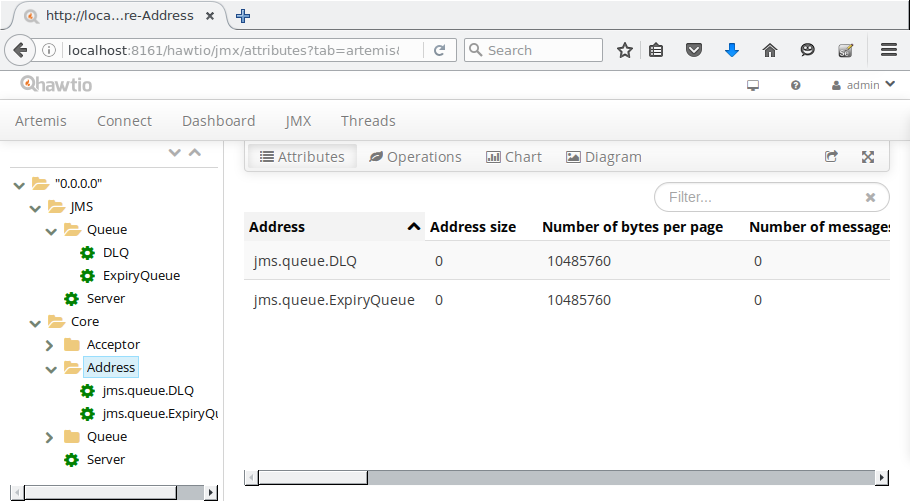Viewport: 910px width, 501px height.
Task: Open the bookmarks list icon
Action: coord(656,51)
